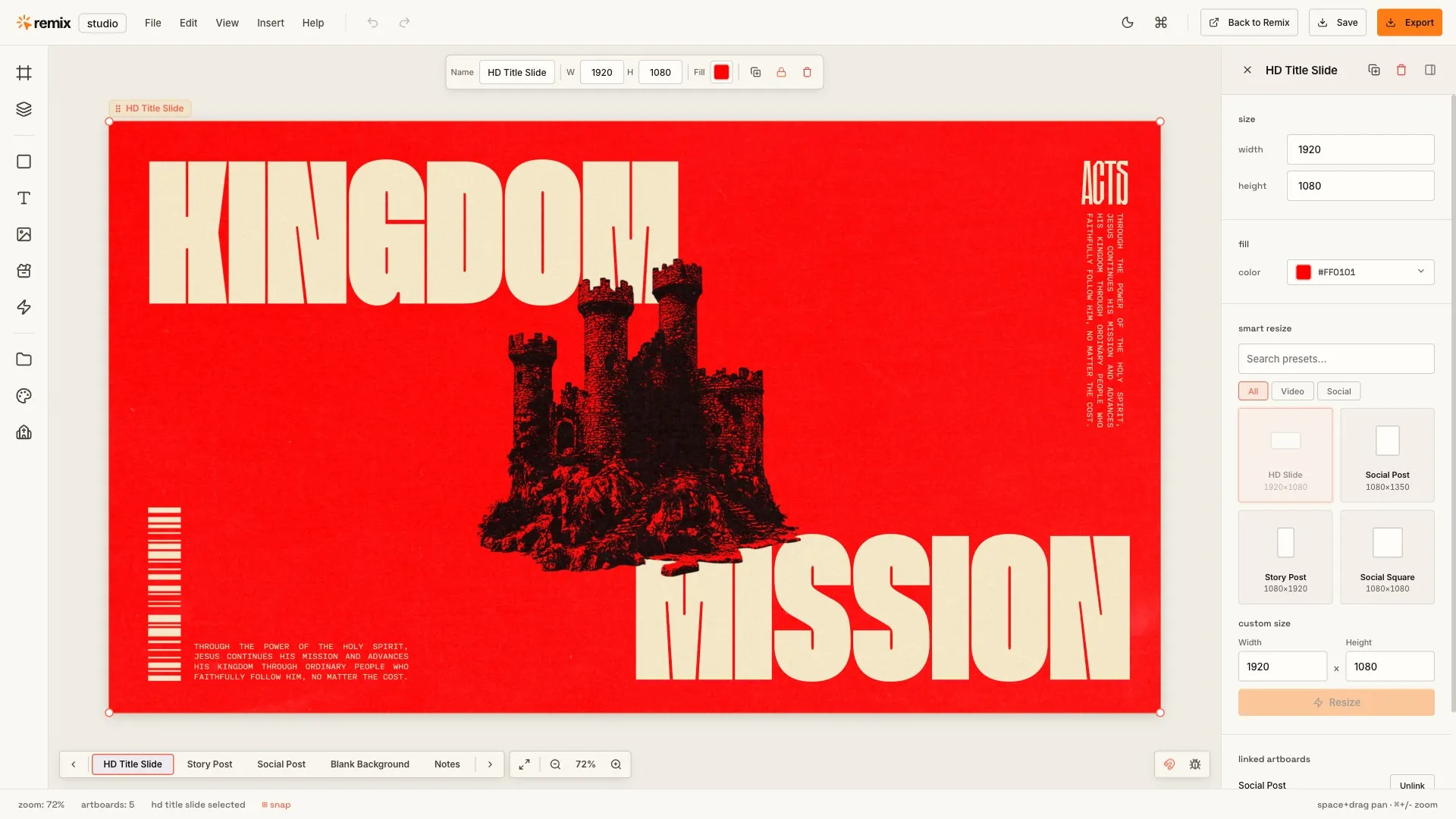Open the View menu

pyautogui.click(x=227, y=23)
